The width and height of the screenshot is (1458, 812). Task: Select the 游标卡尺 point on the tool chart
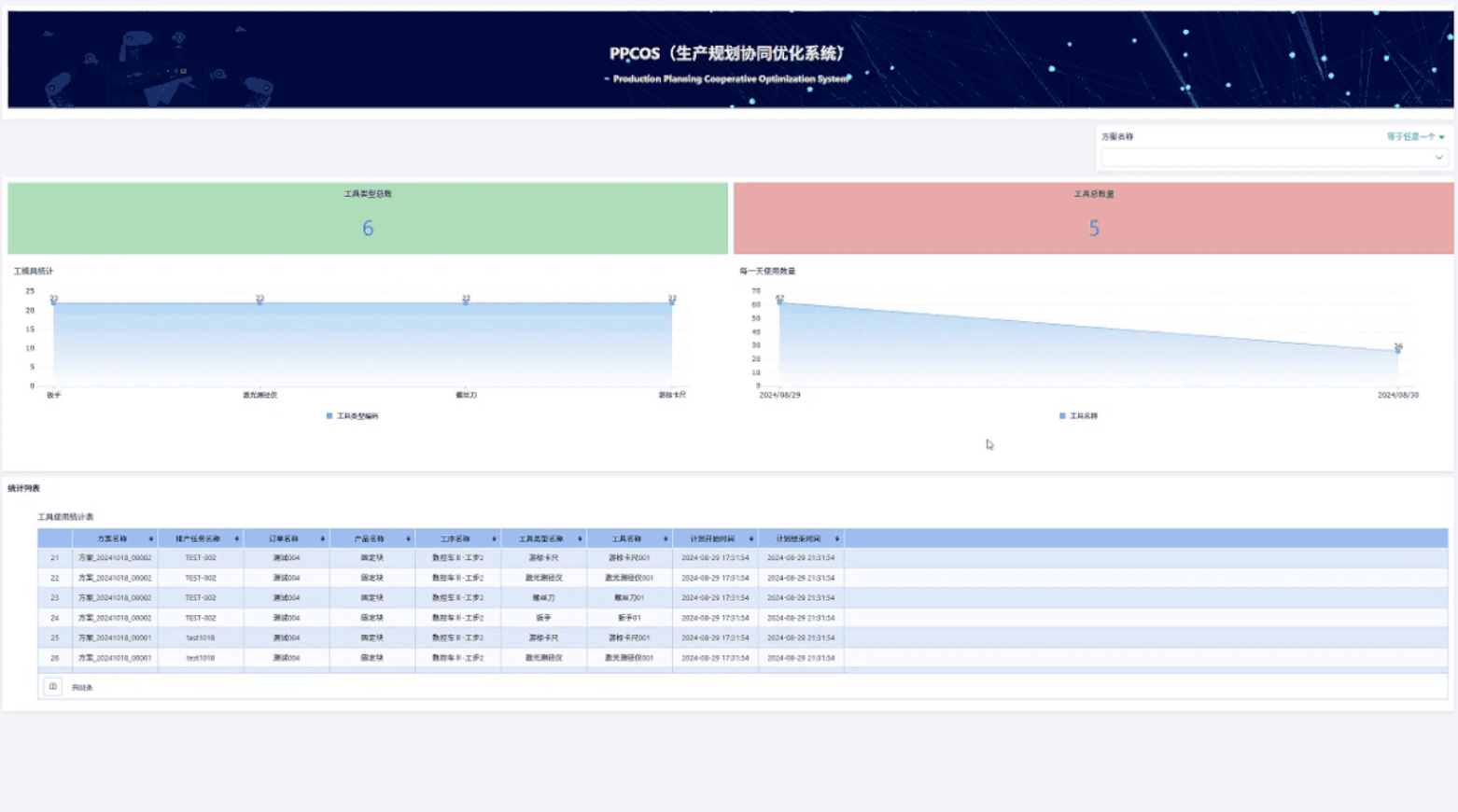point(672,302)
